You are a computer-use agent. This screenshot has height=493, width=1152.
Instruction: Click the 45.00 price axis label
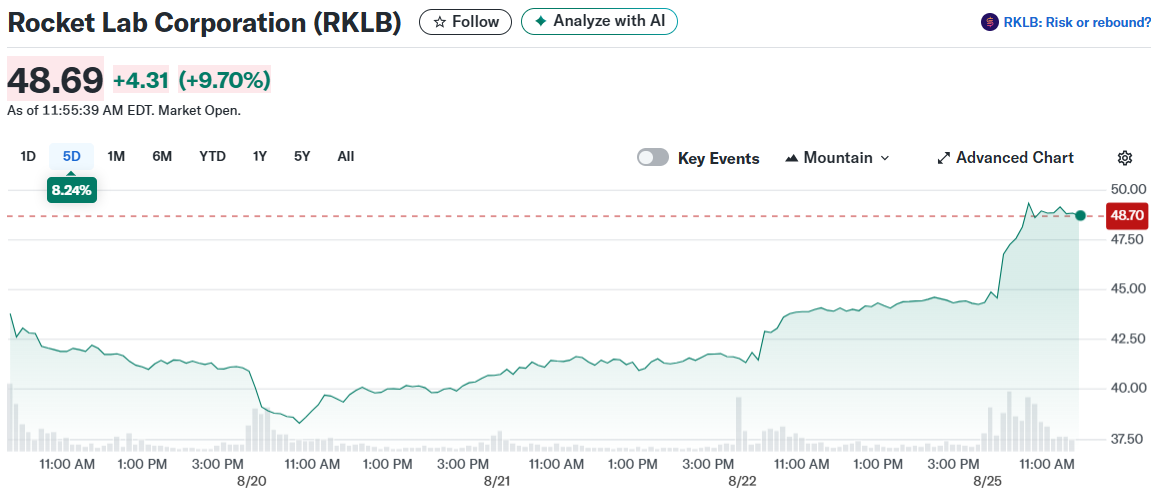1126,289
